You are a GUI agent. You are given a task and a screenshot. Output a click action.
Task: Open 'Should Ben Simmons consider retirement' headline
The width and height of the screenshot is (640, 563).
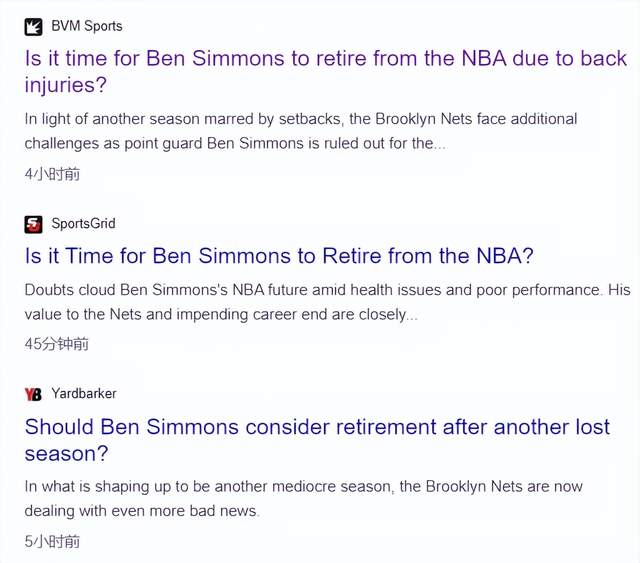coord(317,440)
